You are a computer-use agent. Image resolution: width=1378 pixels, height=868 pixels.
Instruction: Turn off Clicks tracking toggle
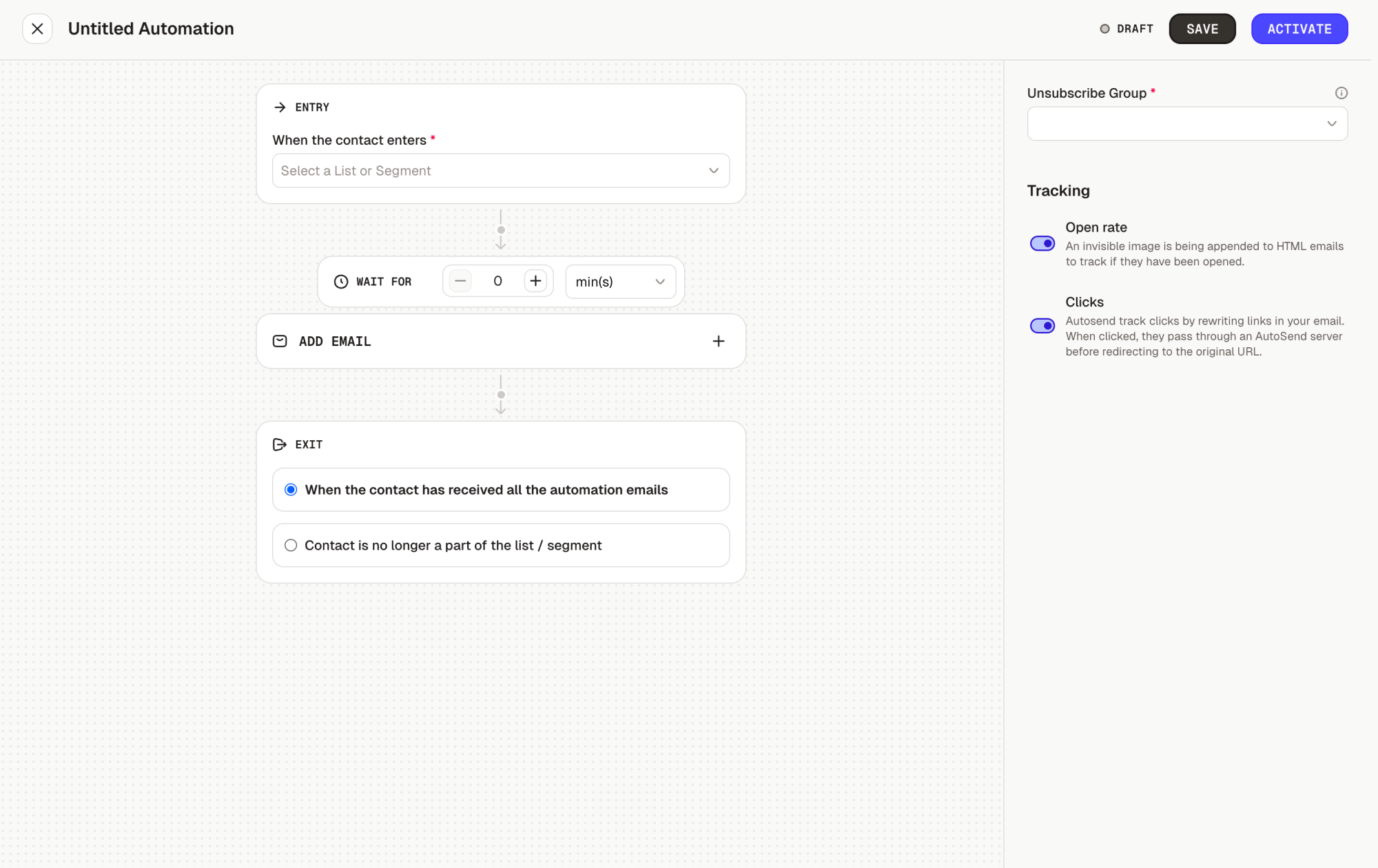point(1042,326)
